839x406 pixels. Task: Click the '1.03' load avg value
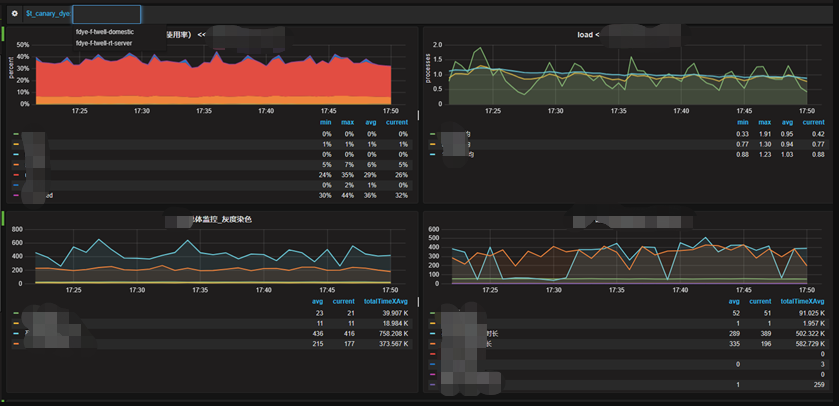click(787, 155)
